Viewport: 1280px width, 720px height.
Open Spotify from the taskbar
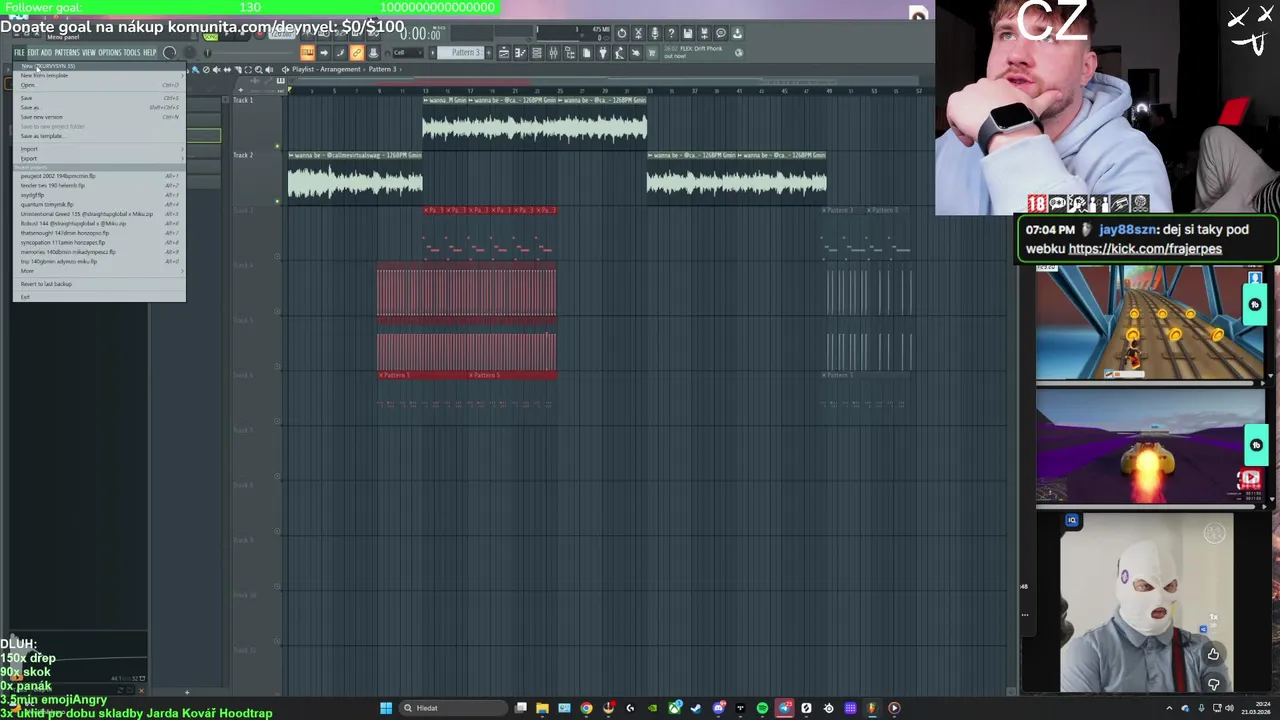point(762,708)
